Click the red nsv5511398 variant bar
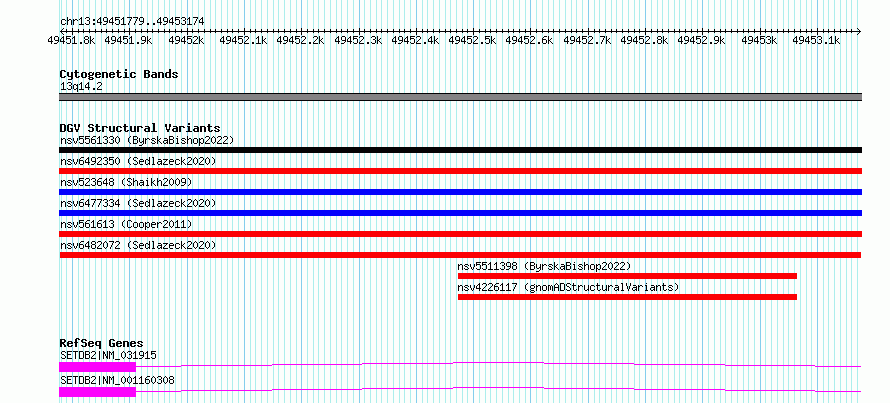This screenshot has height=403, width=890. (x=627, y=276)
